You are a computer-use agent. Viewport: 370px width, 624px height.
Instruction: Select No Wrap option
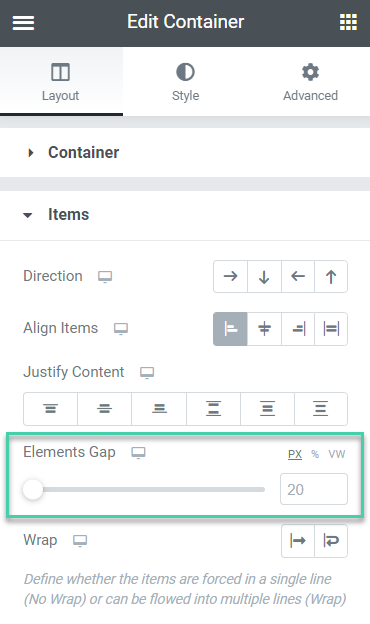[x=298, y=540]
